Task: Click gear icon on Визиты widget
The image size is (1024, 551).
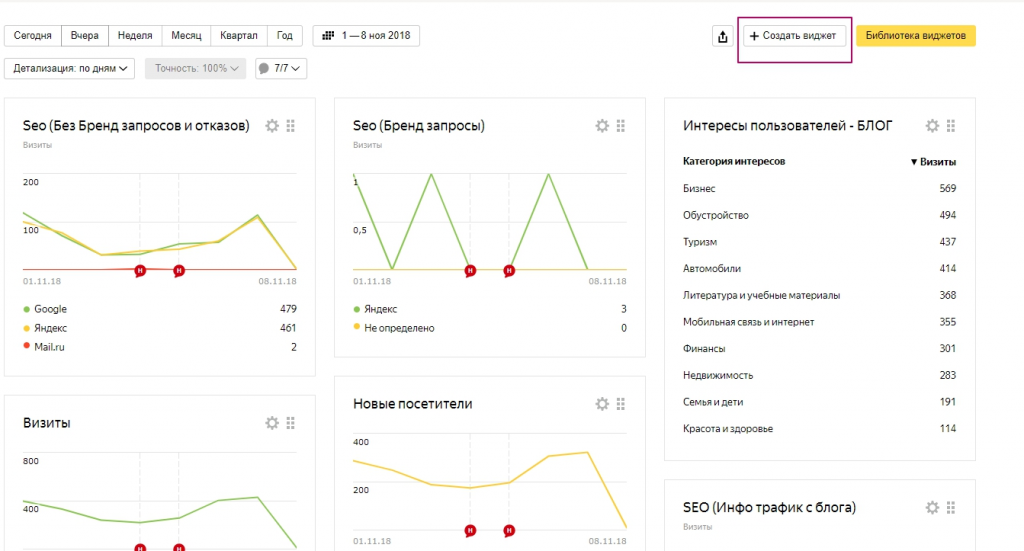Action: [272, 423]
